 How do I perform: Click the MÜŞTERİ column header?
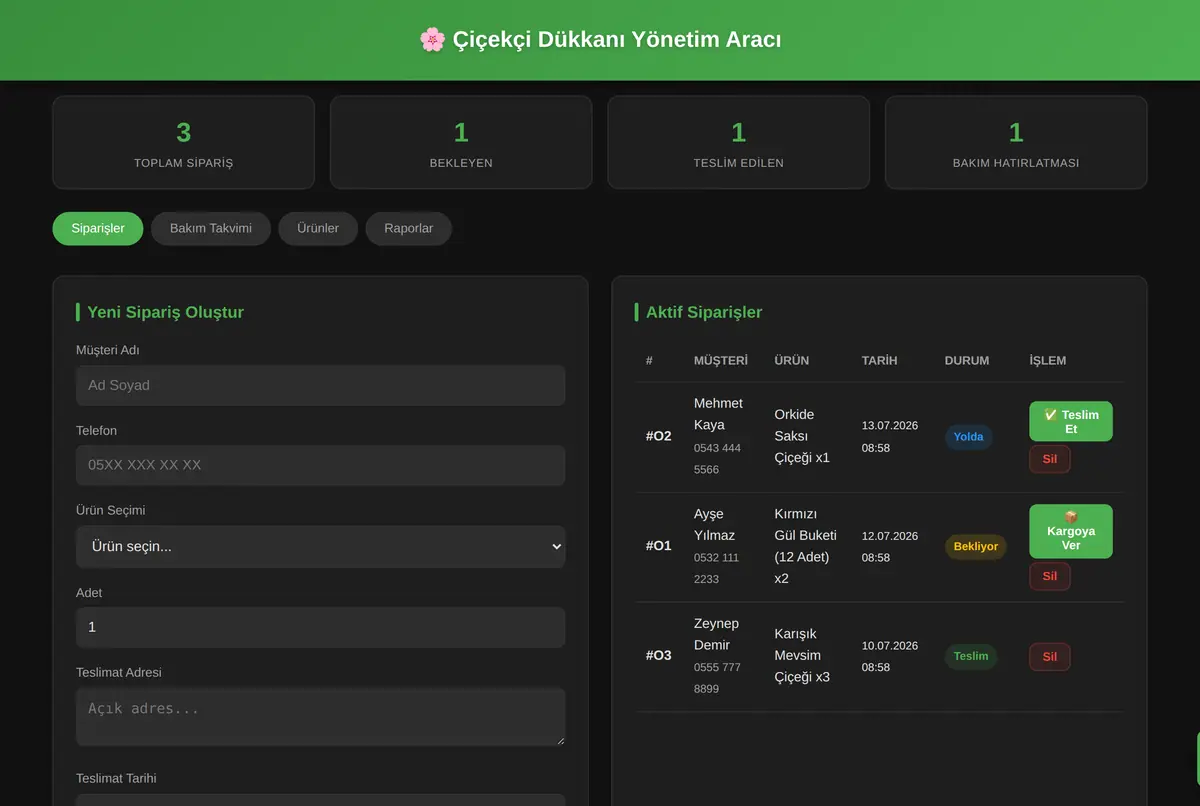[x=721, y=360]
